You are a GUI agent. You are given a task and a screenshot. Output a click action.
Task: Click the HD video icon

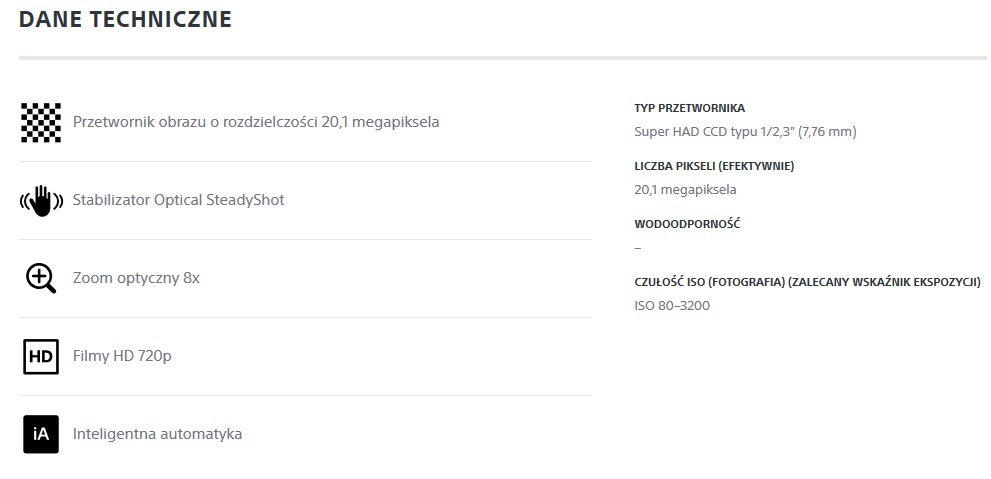[41, 356]
